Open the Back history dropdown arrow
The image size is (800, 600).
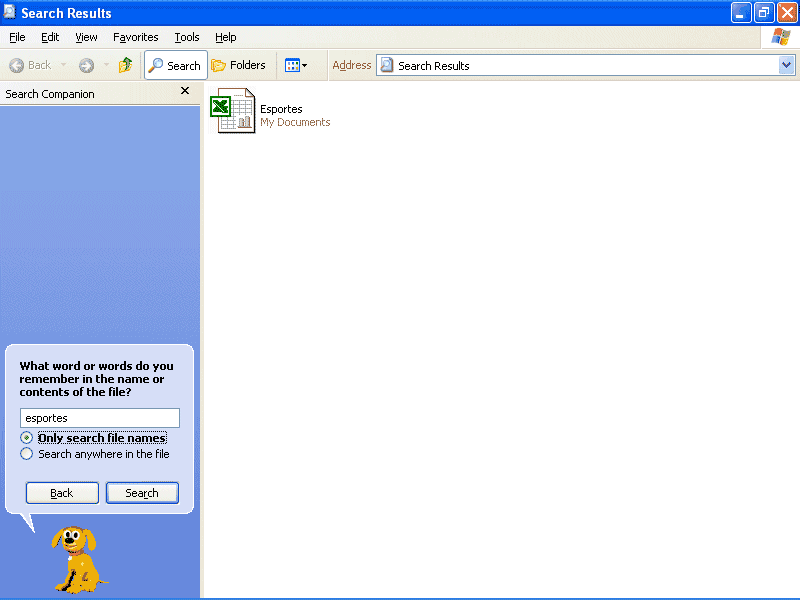click(63, 66)
